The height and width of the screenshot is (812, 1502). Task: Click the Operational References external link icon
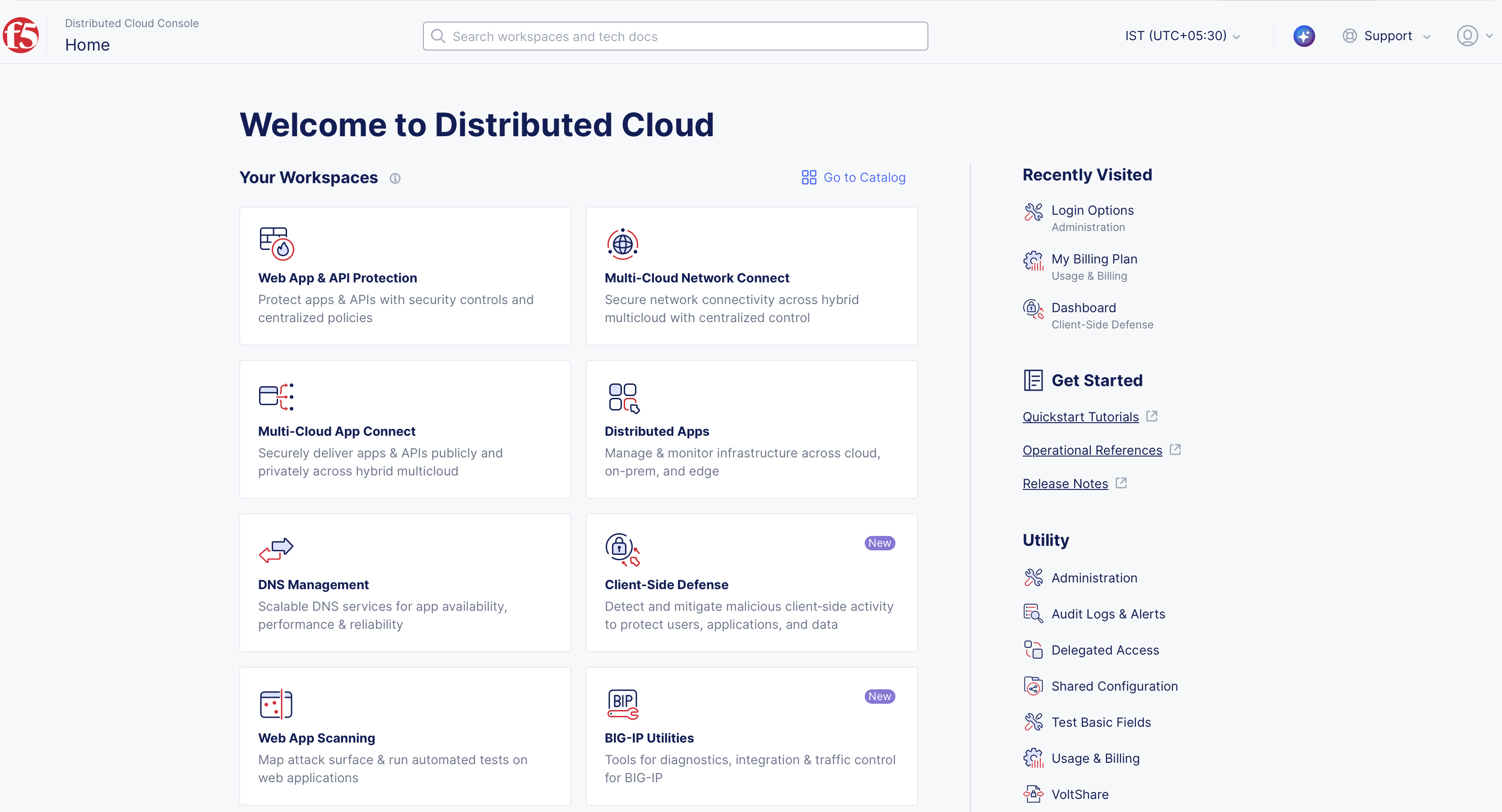1175,449
